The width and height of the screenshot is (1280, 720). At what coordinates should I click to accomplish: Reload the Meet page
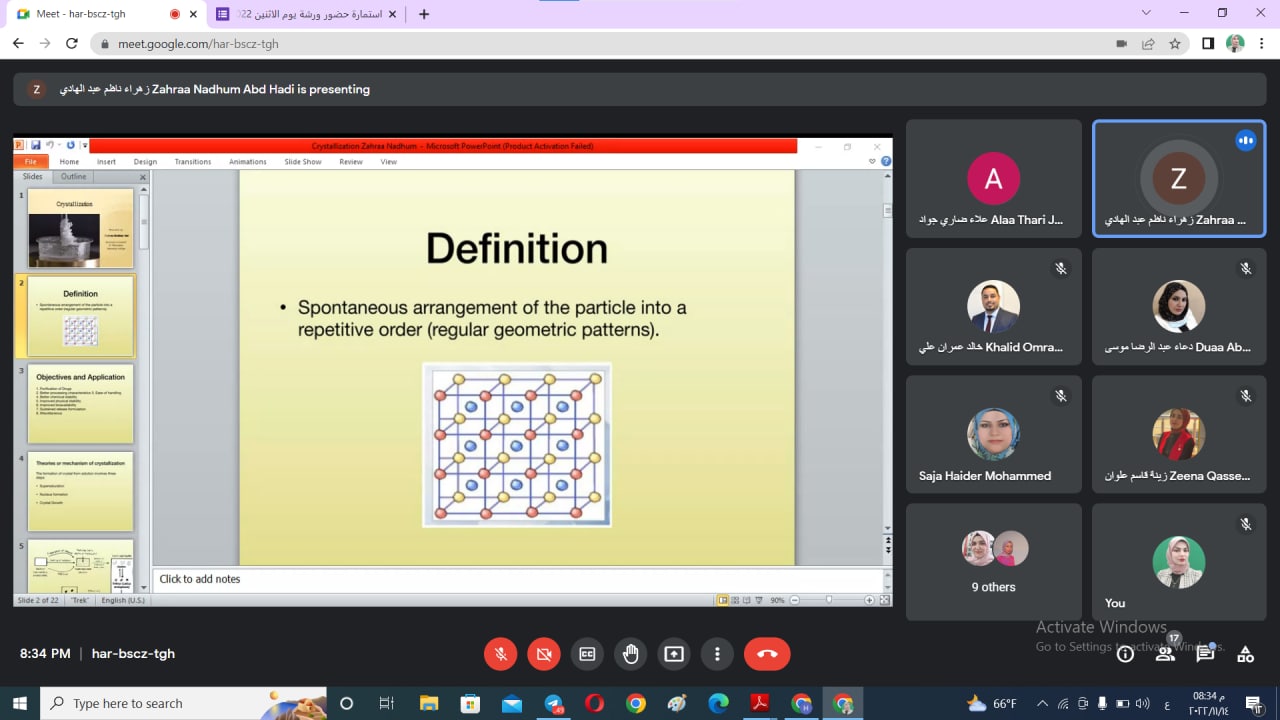71,44
